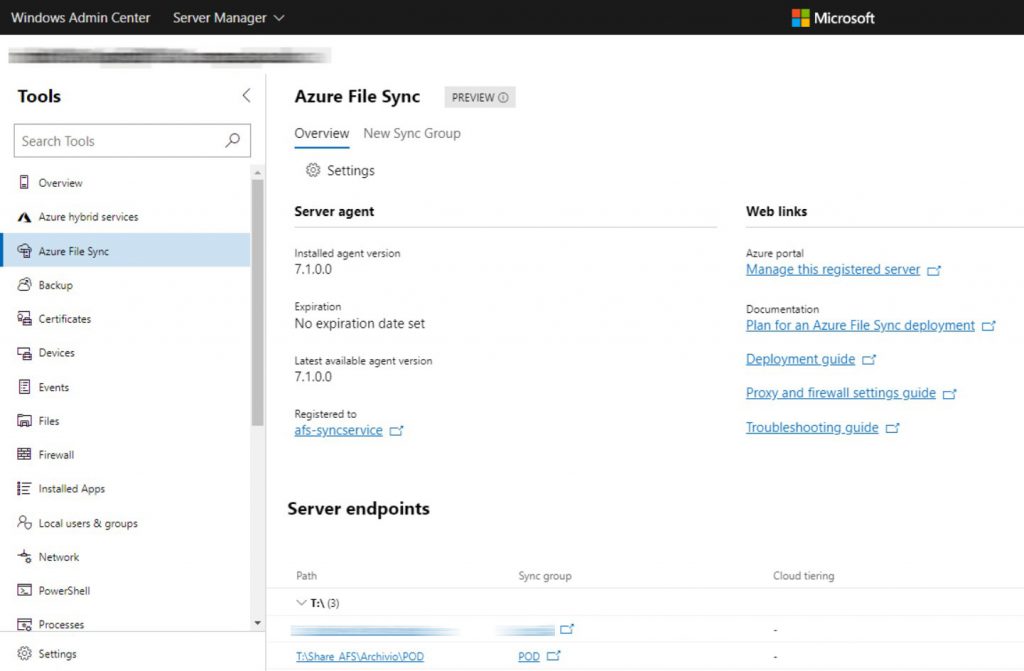The height and width of the screenshot is (671, 1024).
Task: Select Azure File Sync tool icon
Action: pos(24,251)
